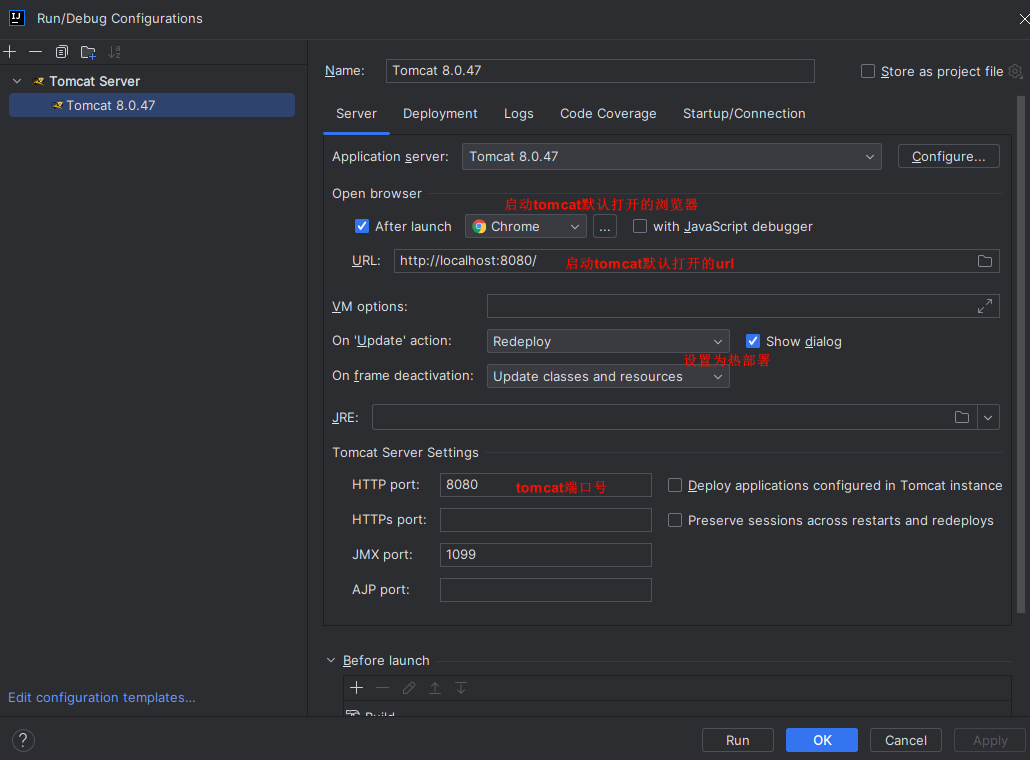Edit the Before launch task
Screen dimensions: 1030x760
pyautogui.click(x=409, y=688)
